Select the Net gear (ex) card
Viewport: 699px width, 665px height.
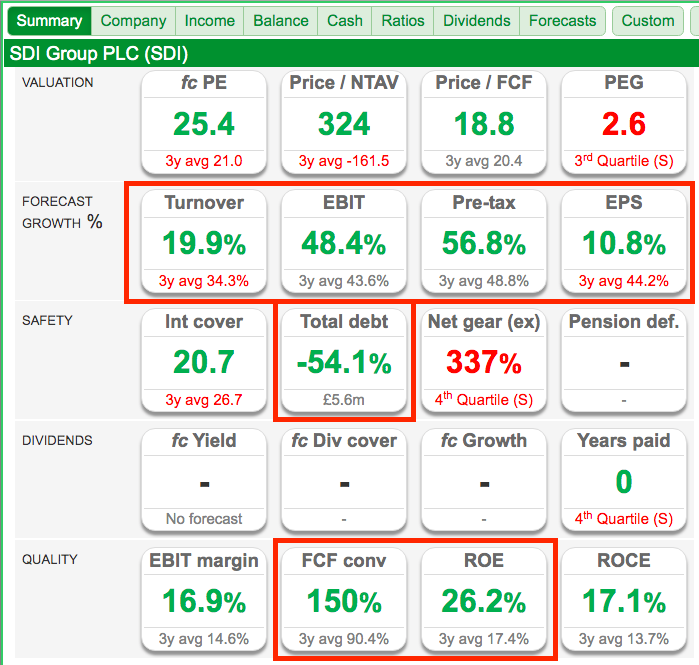[x=484, y=361]
